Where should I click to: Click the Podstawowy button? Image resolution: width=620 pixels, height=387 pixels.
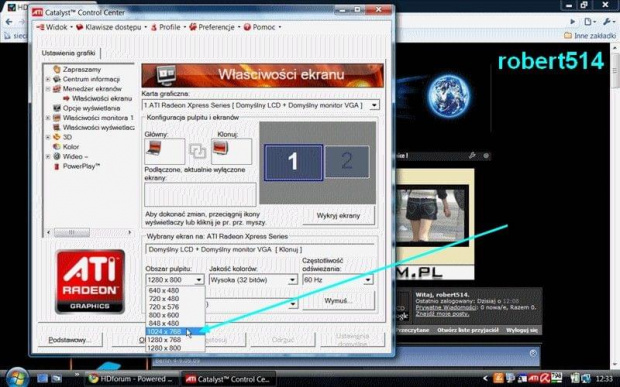tap(70, 340)
